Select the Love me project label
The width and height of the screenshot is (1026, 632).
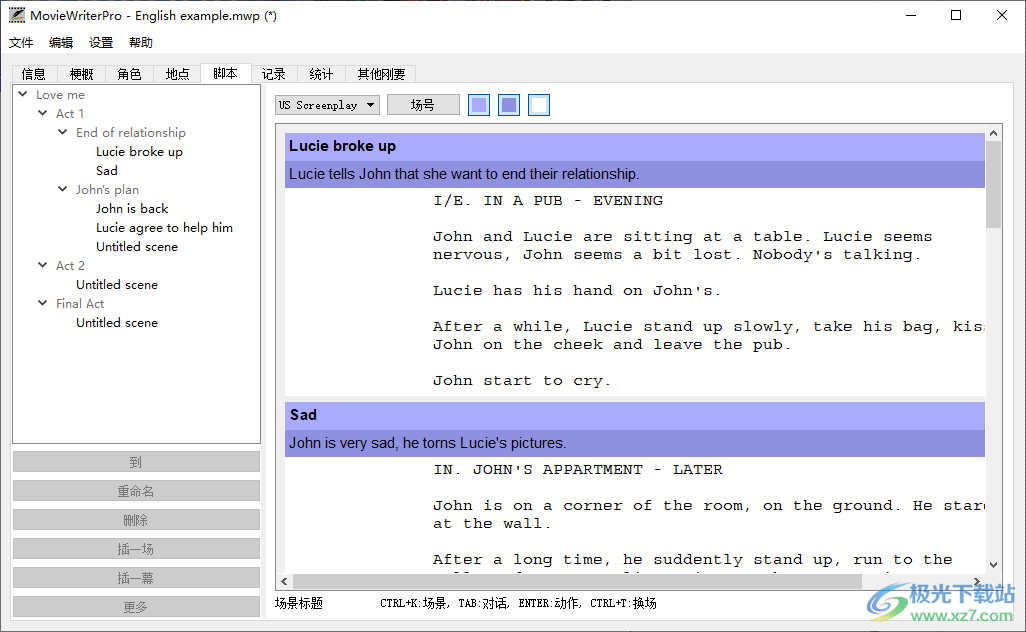click(x=60, y=94)
